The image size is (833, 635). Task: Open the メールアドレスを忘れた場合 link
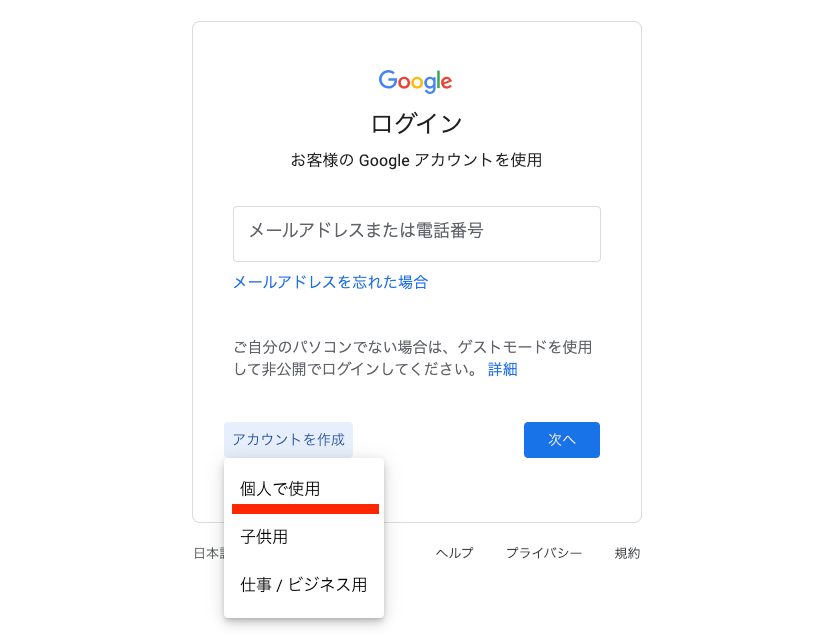pos(330,282)
